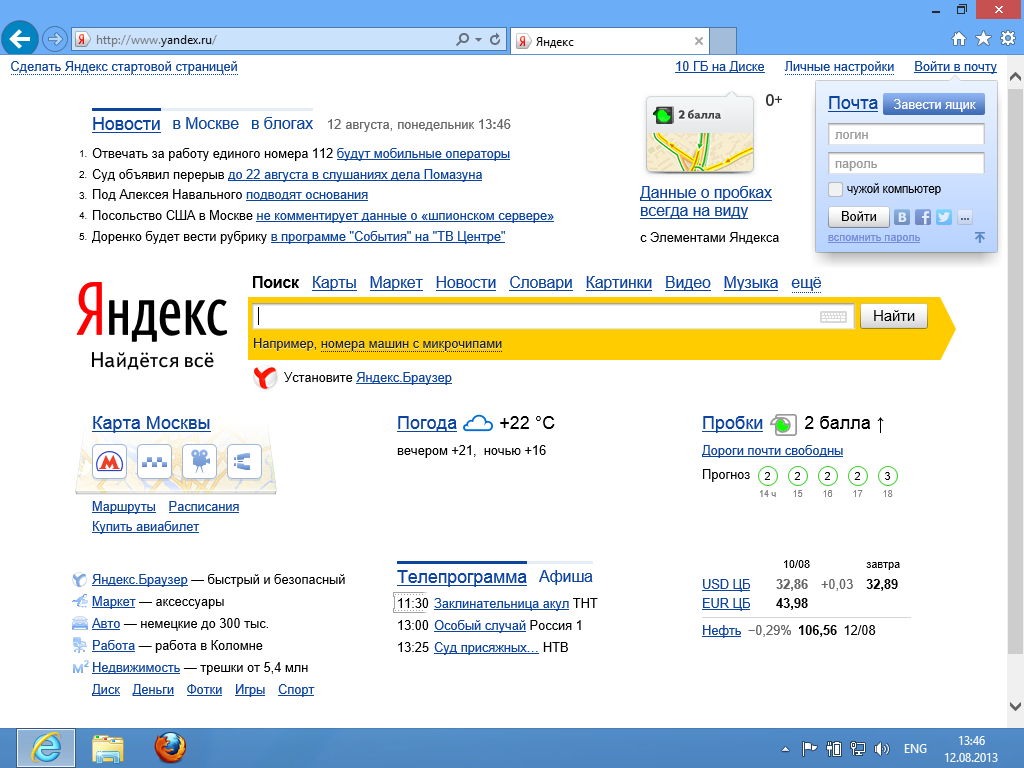Viewport: 1024px width, 768px height.
Task: Log in with the Twitter icon
Action: [x=944, y=217]
